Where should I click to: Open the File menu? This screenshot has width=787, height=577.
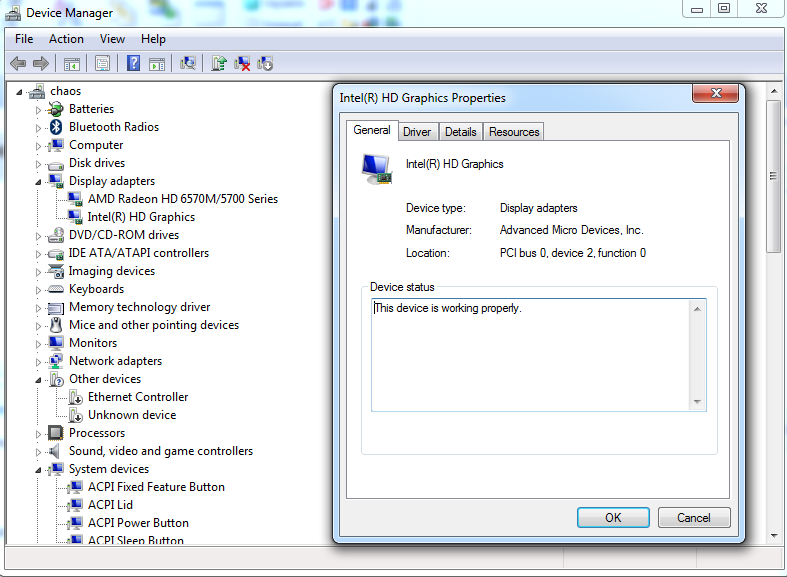[x=24, y=39]
